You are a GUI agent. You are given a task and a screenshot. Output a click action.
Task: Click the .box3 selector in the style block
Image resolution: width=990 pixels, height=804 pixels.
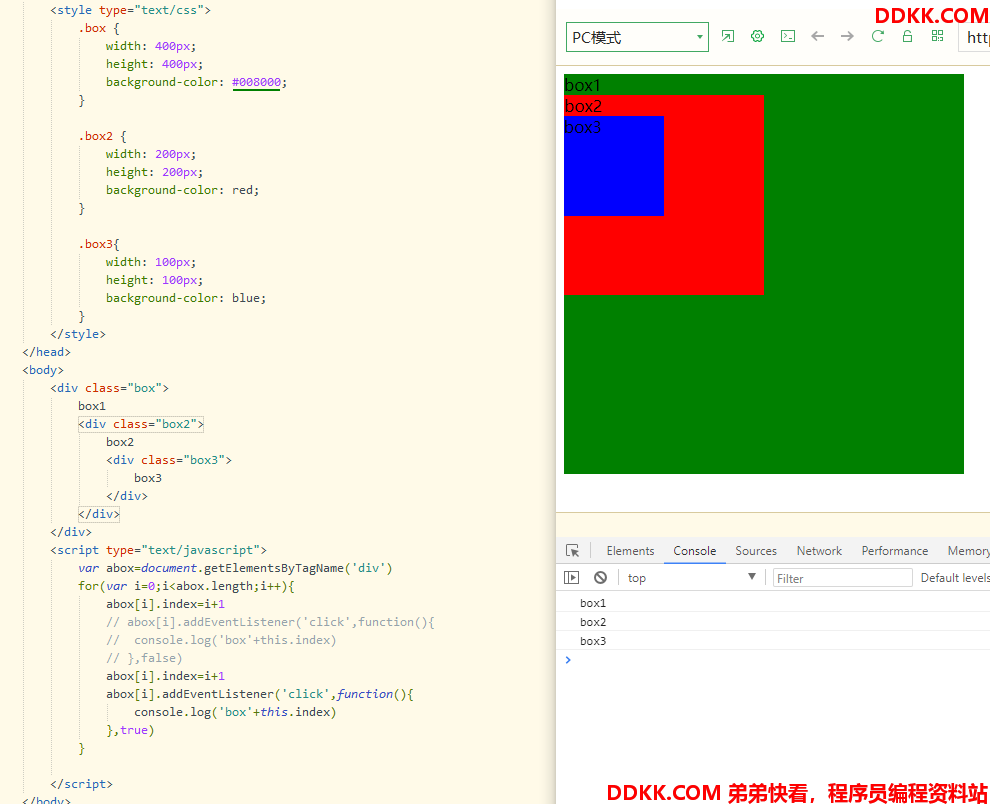pyautogui.click(x=96, y=244)
